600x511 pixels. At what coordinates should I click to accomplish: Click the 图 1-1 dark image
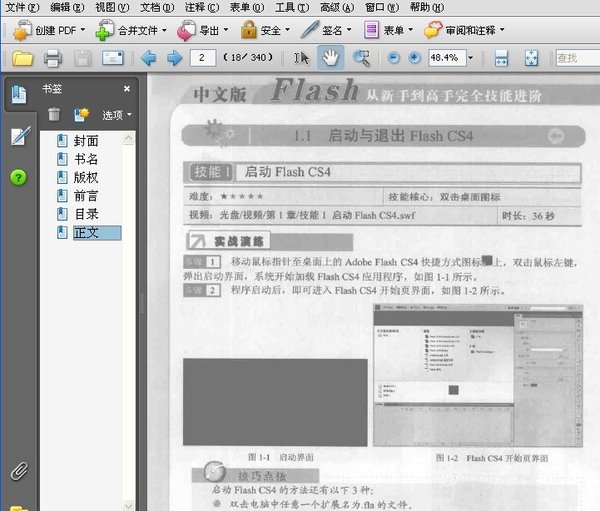[275, 402]
